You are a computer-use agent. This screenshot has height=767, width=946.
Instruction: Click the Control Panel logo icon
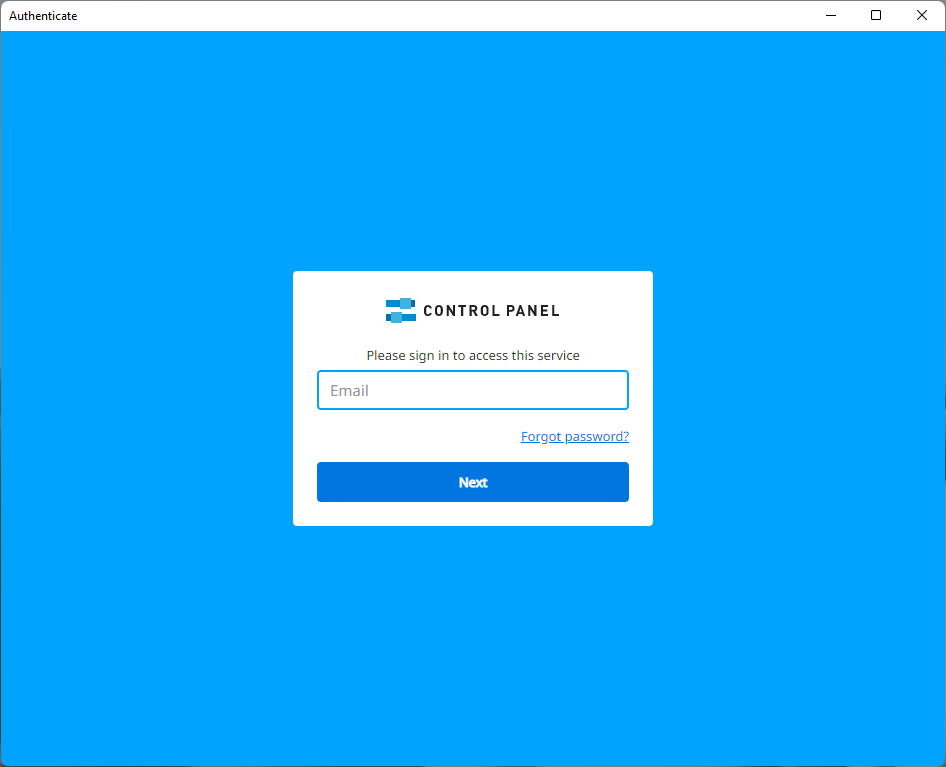(x=401, y=310)
